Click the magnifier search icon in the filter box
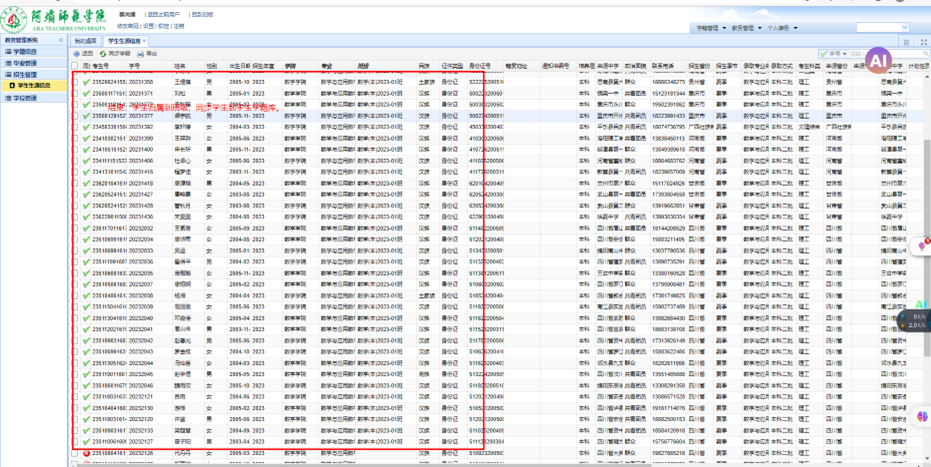Screen dimensions: 931x467 (925, 54)
